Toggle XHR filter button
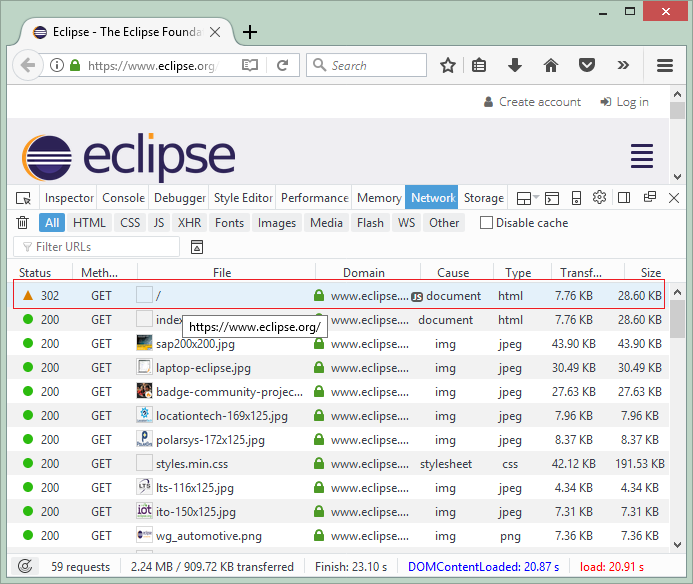Image resolution: width=693 pixels, height=584 pixels. [x=189, y=222]
